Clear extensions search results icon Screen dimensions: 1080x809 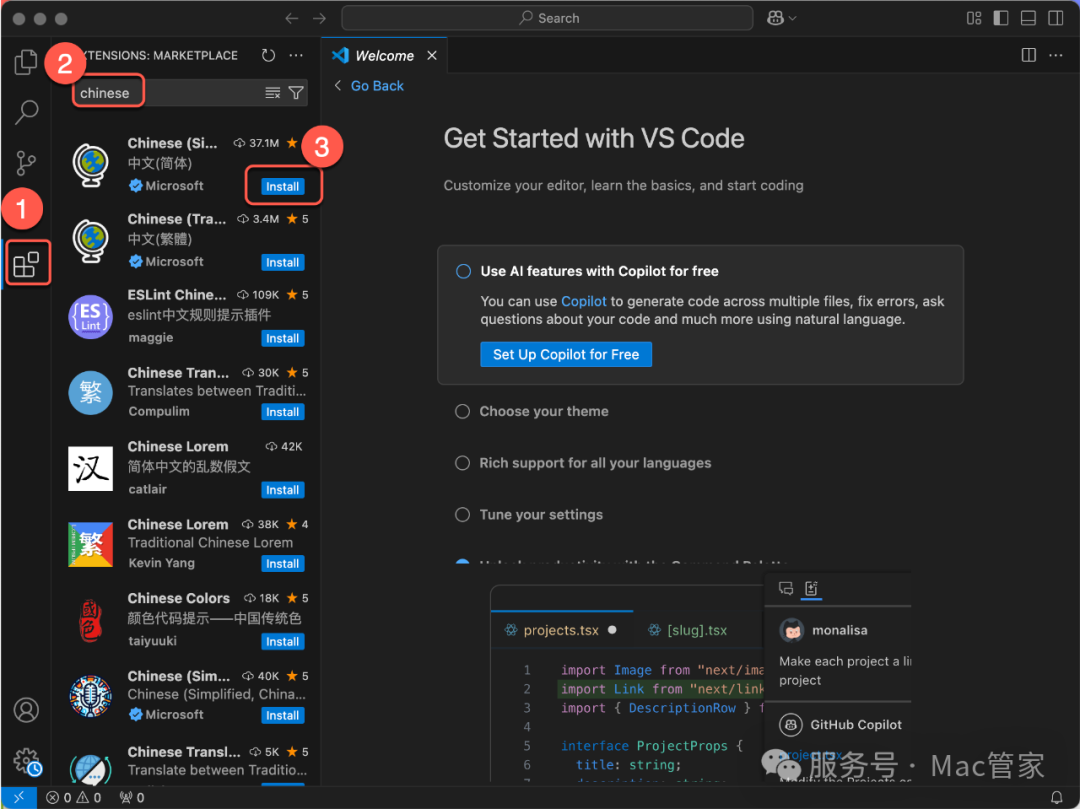273,93
